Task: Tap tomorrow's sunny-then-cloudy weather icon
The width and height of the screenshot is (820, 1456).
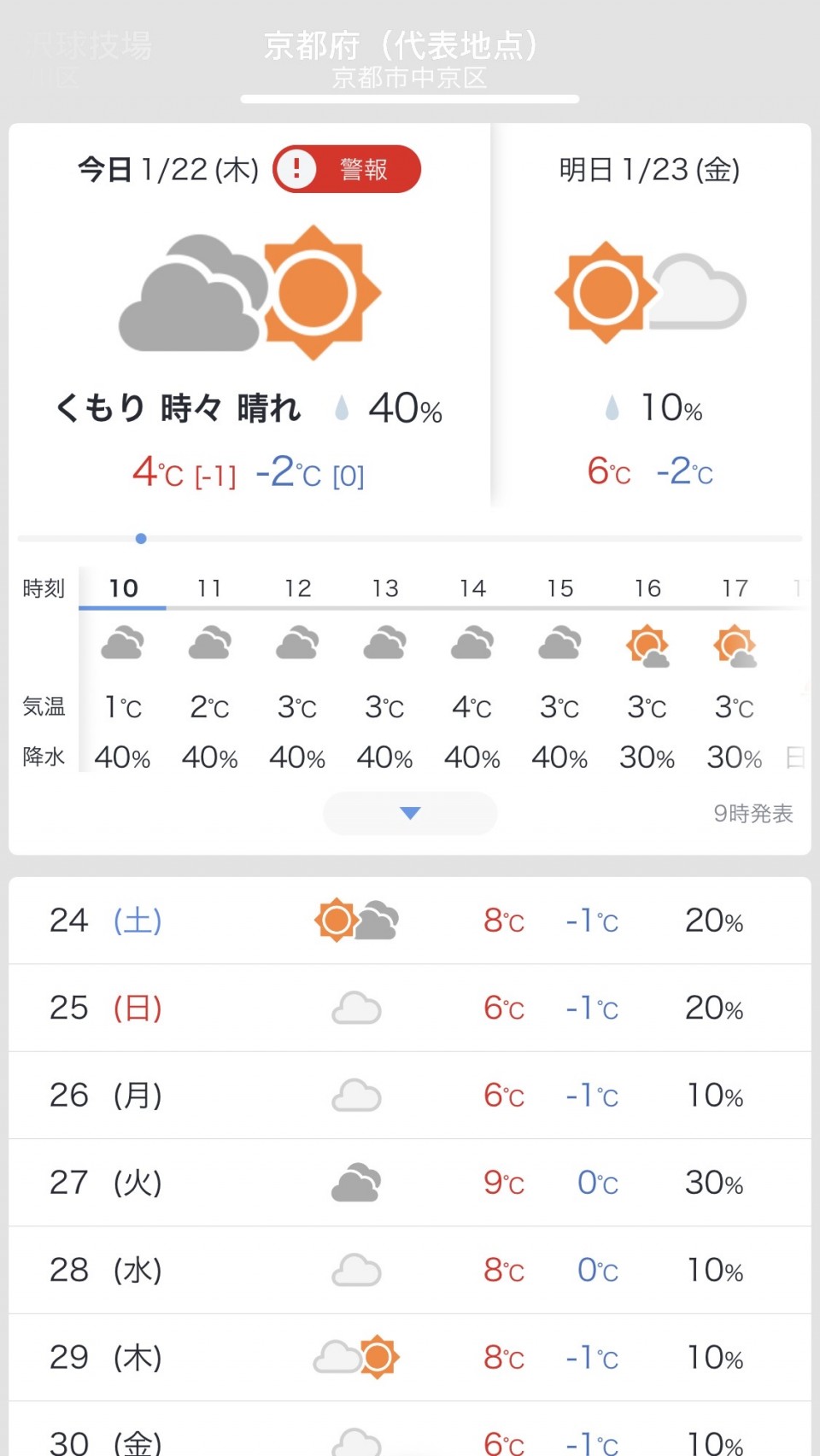Action: [650, 293]
